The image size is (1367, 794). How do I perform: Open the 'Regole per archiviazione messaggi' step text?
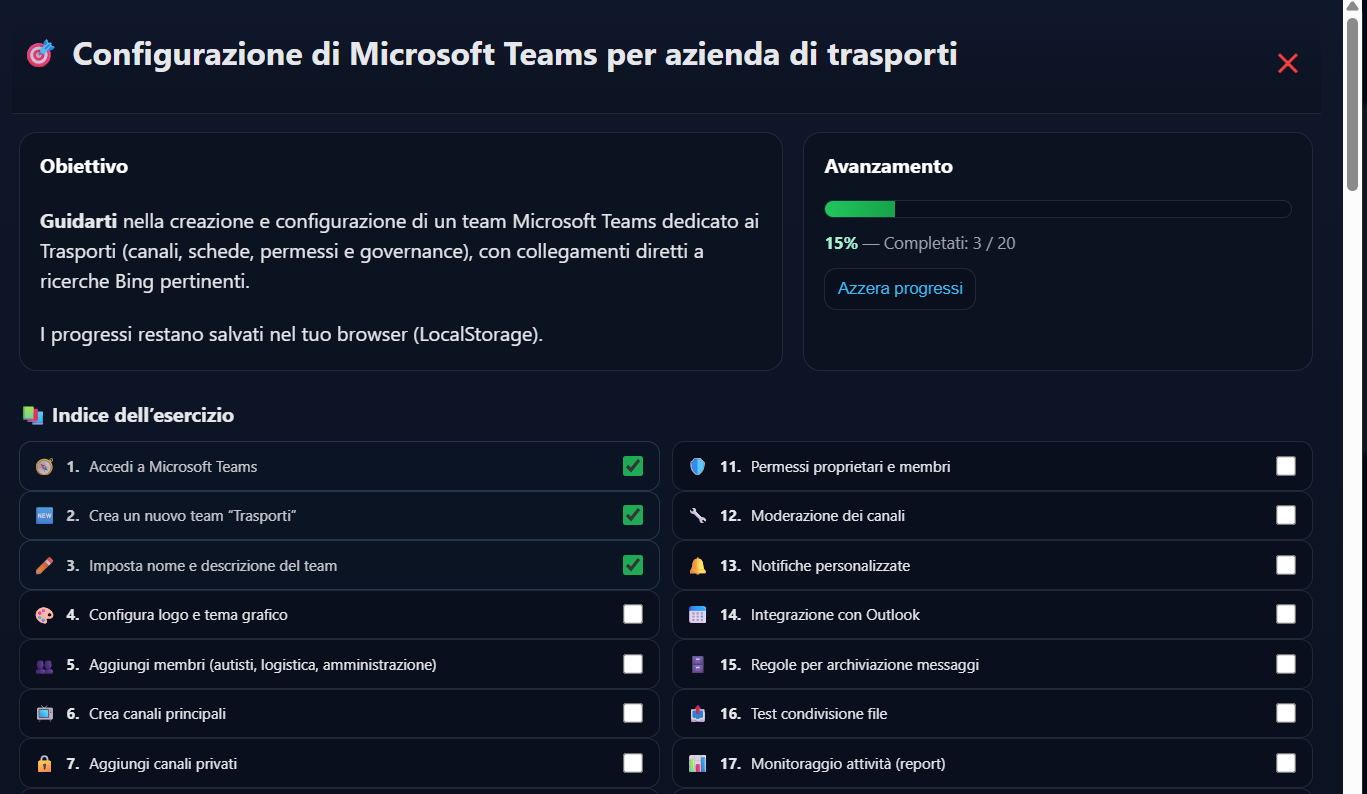pos(865,665)
